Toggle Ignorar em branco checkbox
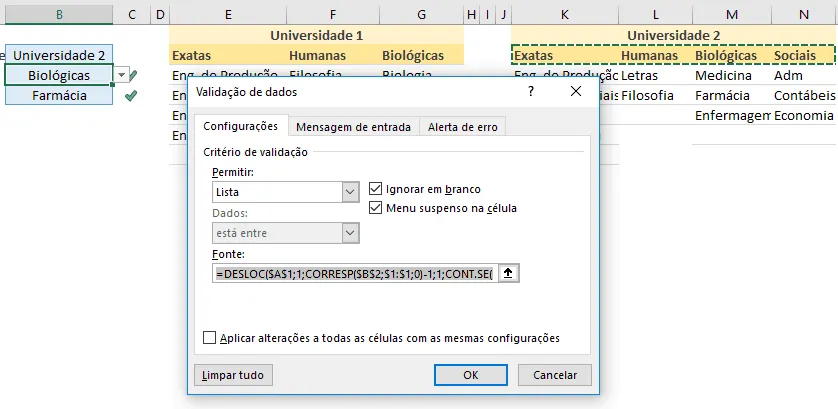Viewport: 838px width, 409px height. [x=376, y=189]
